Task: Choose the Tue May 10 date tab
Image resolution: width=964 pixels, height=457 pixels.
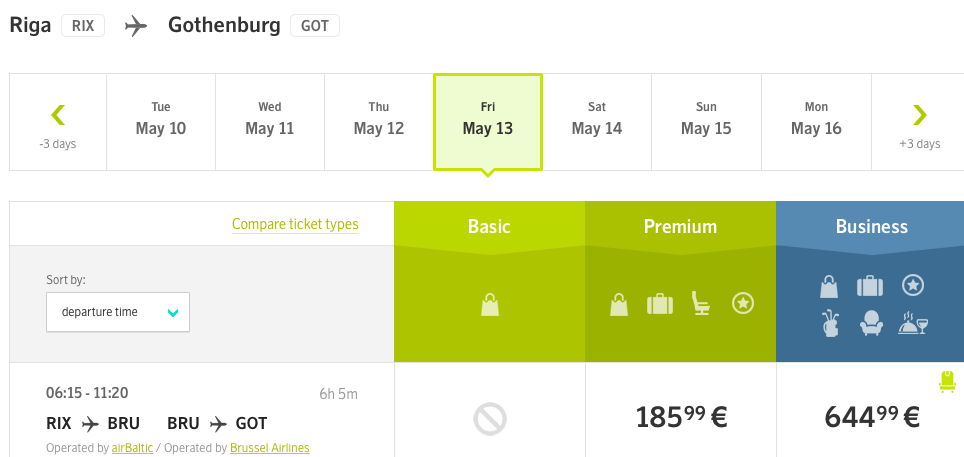Action: pos(161,122)
